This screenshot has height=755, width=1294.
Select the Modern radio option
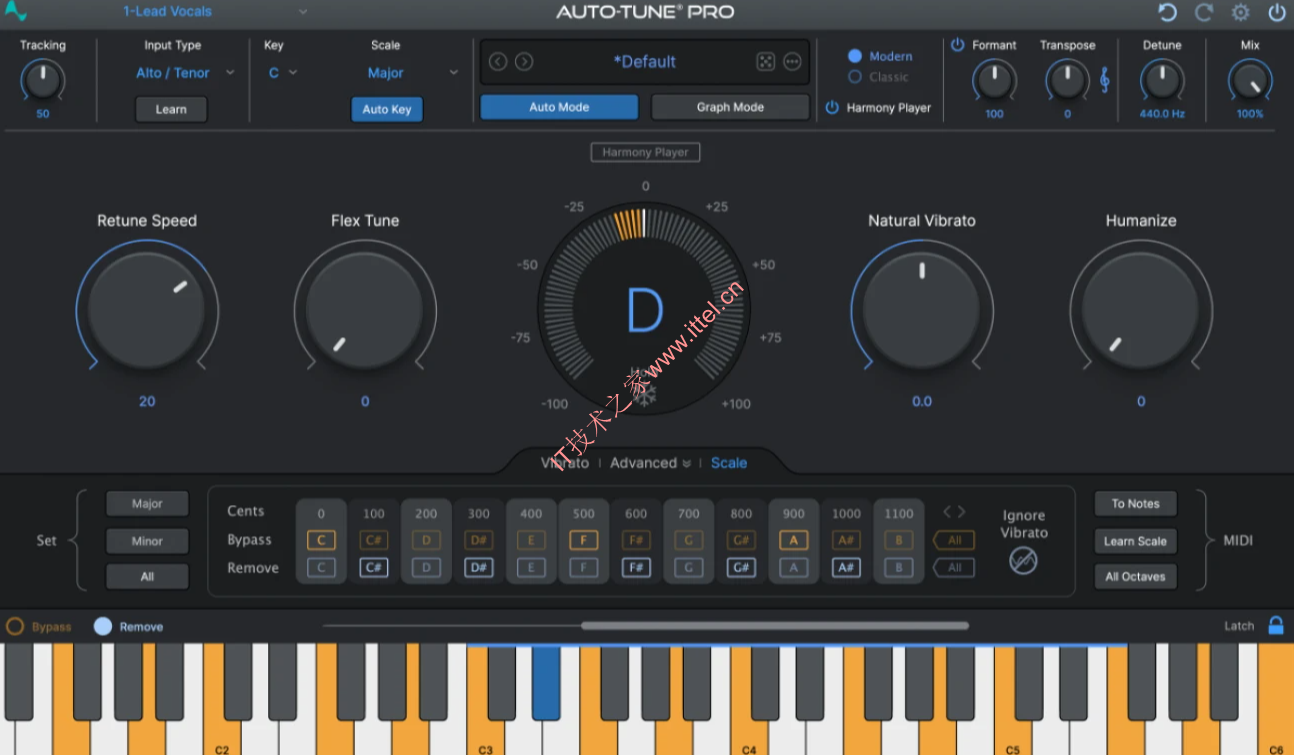(855, 56)
